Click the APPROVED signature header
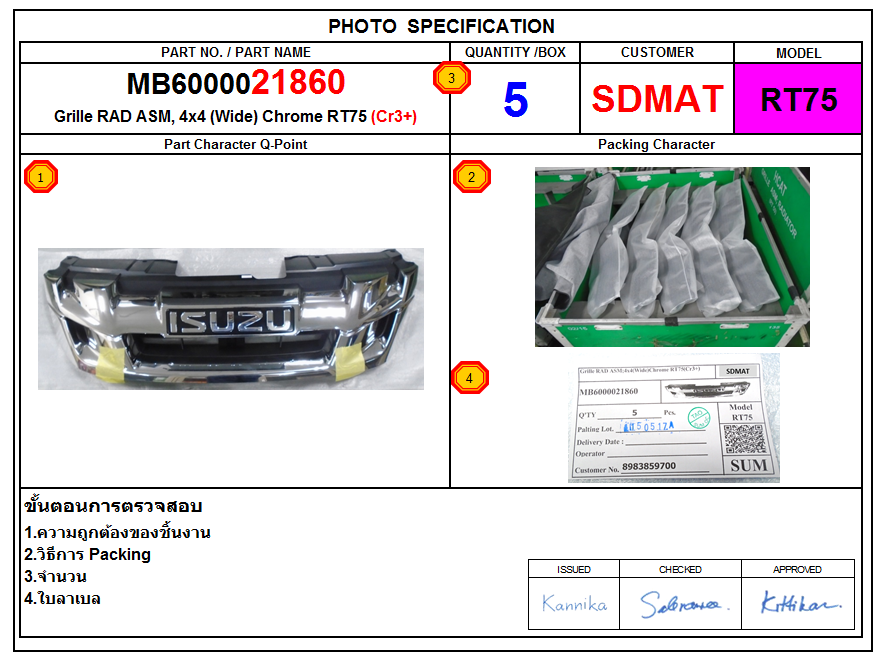 [x=798, y=569]
